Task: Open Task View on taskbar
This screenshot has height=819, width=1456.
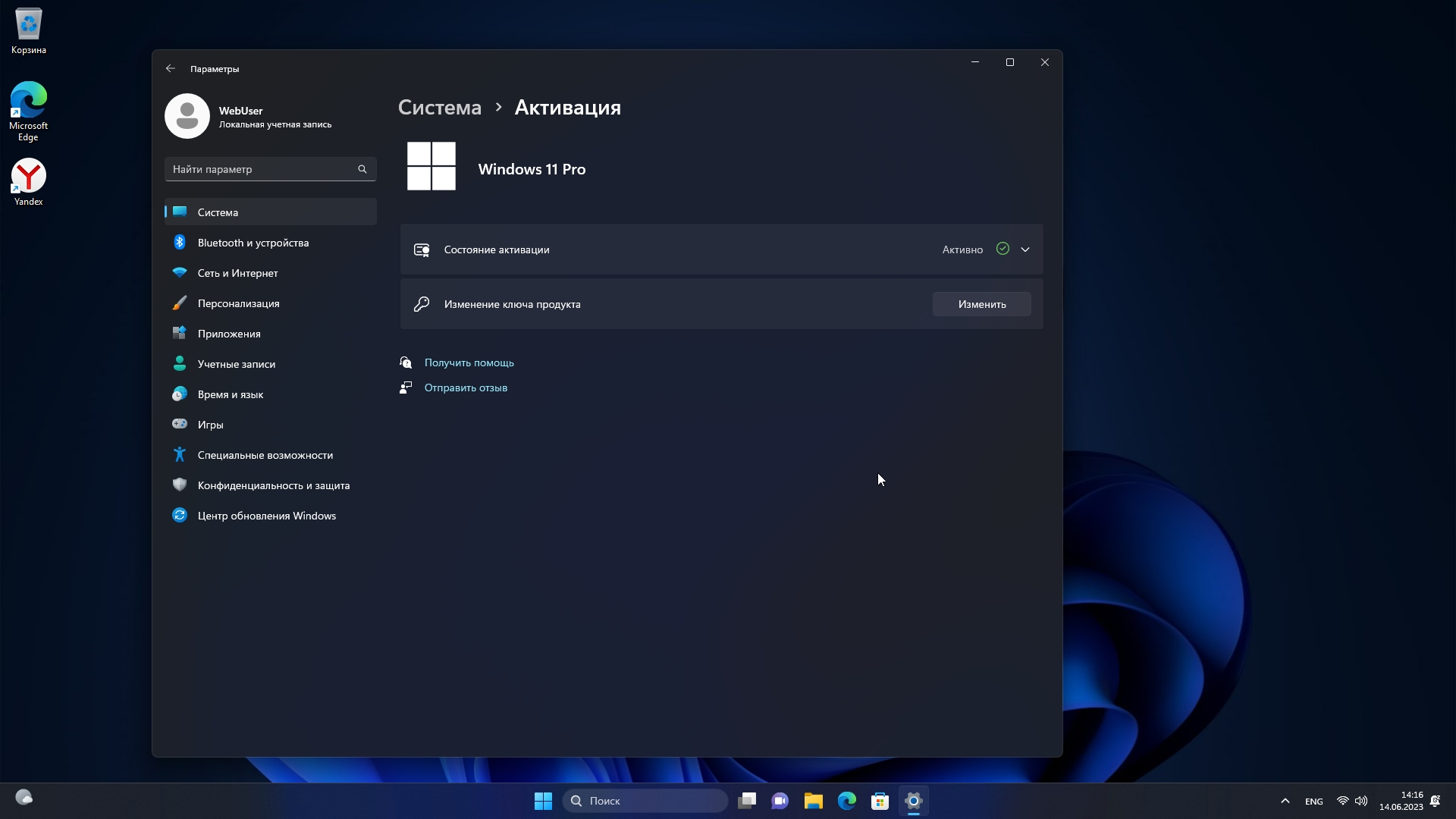Action: point(747,801)
